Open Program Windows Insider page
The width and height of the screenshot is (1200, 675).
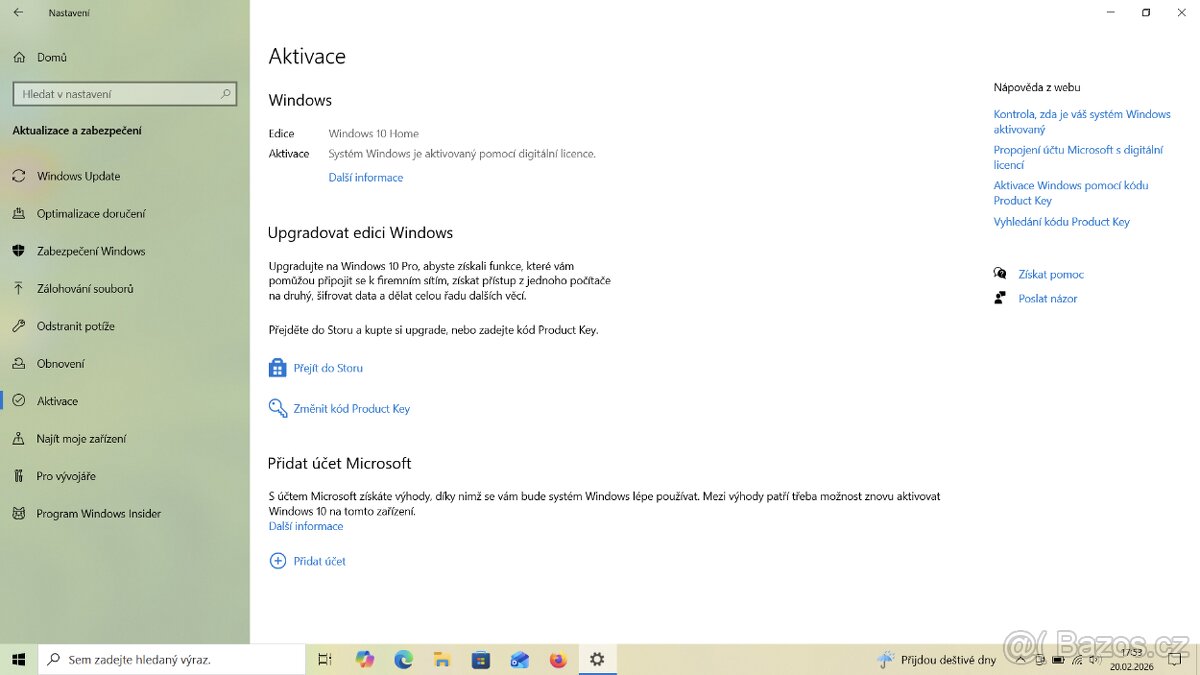click(x=98, y=513)
